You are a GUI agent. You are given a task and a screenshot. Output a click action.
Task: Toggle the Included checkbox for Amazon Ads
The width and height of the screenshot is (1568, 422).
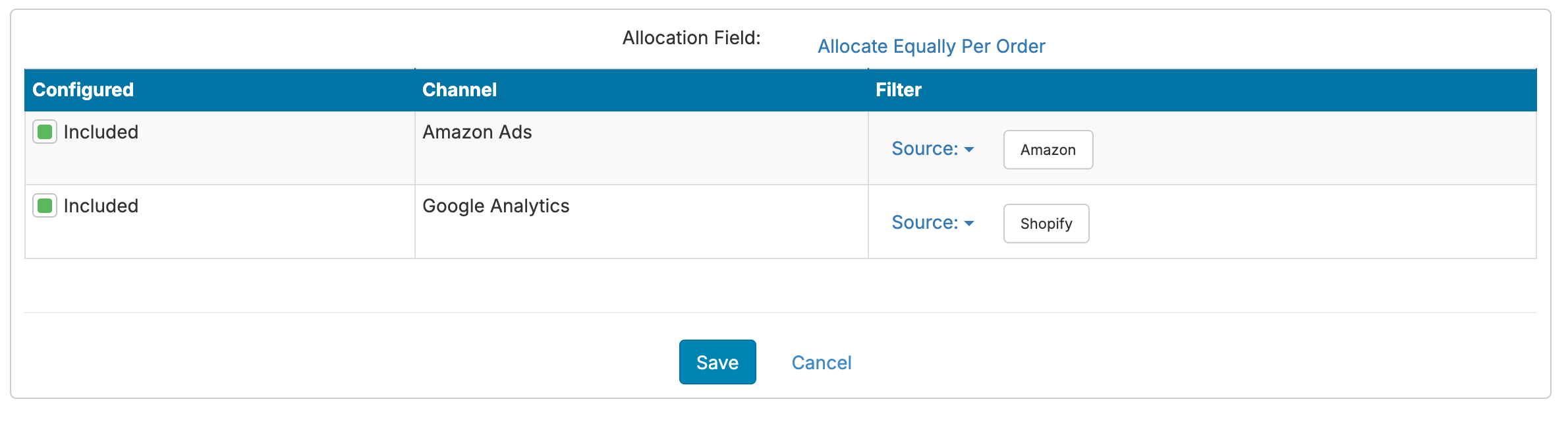[x=45, y=132]
